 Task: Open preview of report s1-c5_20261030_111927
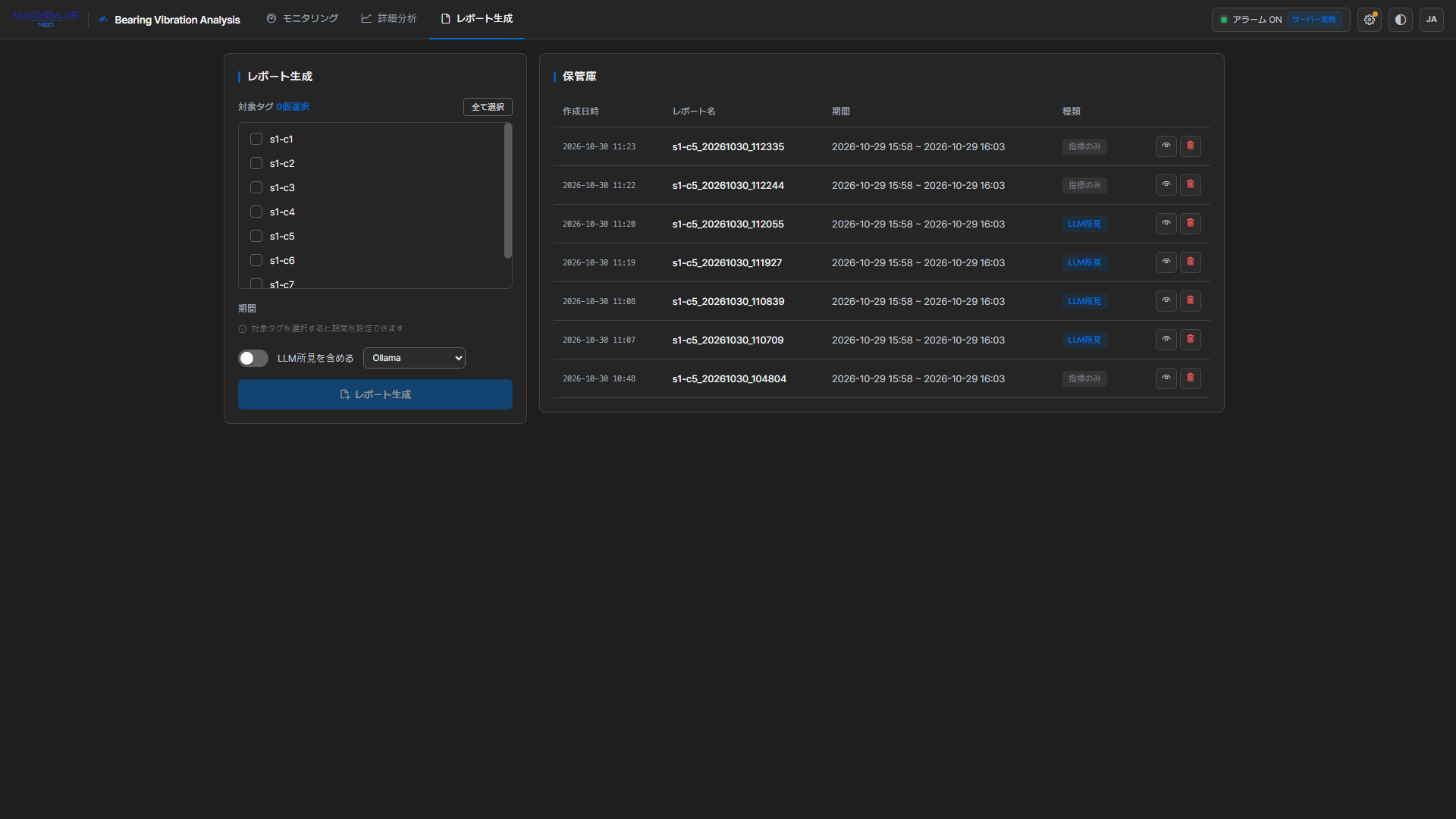pyautogui.click(x=1166, y=262)
